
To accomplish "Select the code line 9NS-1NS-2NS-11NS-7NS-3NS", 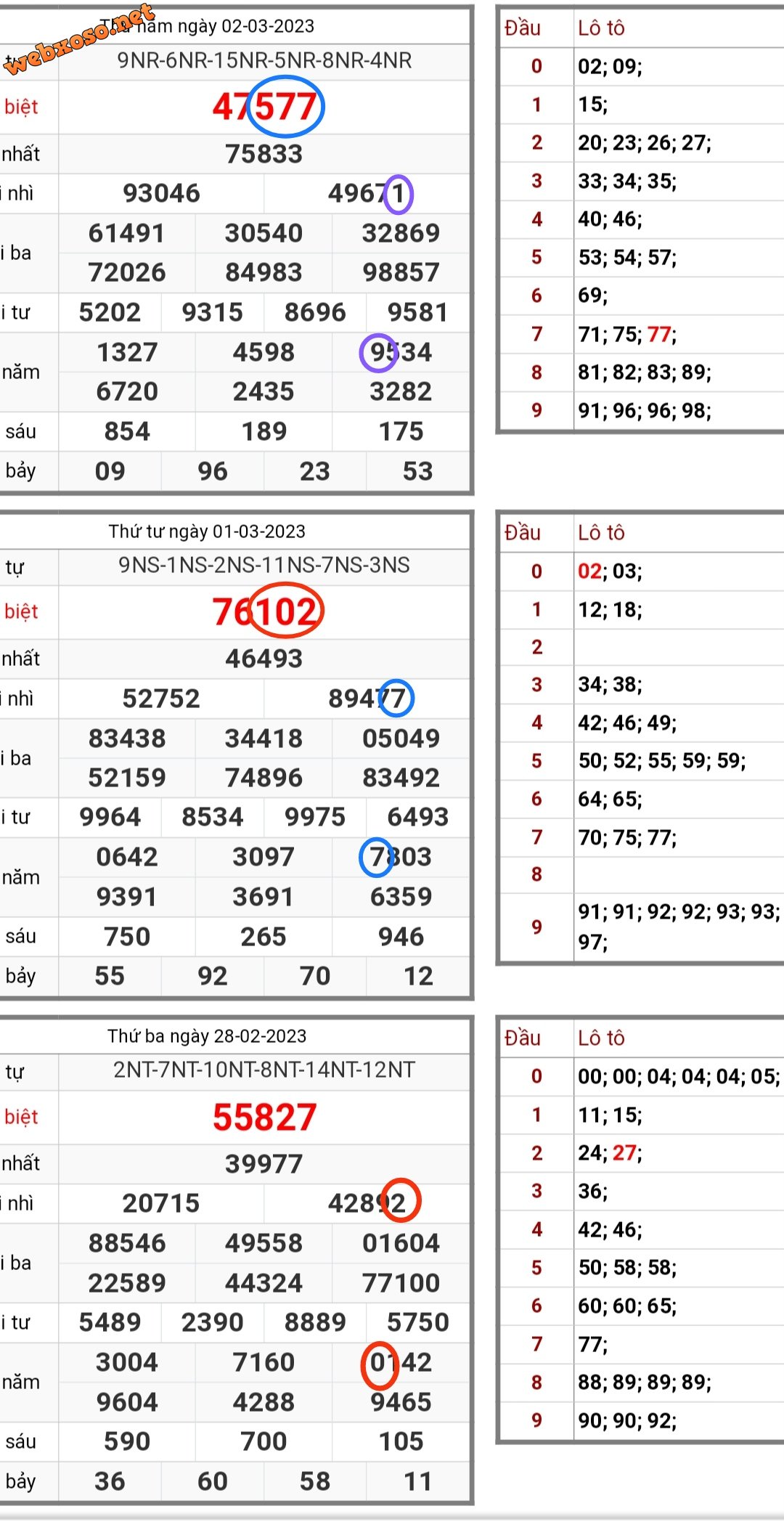I will pyautogui.click(x=264, y=565).
